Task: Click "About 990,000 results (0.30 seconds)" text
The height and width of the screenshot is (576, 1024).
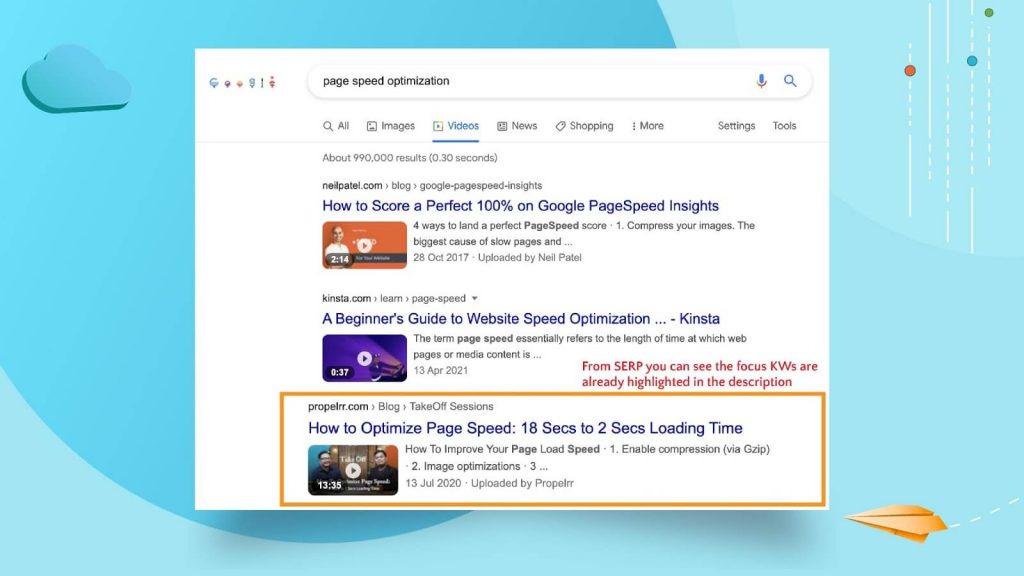Action: point(409,158)
